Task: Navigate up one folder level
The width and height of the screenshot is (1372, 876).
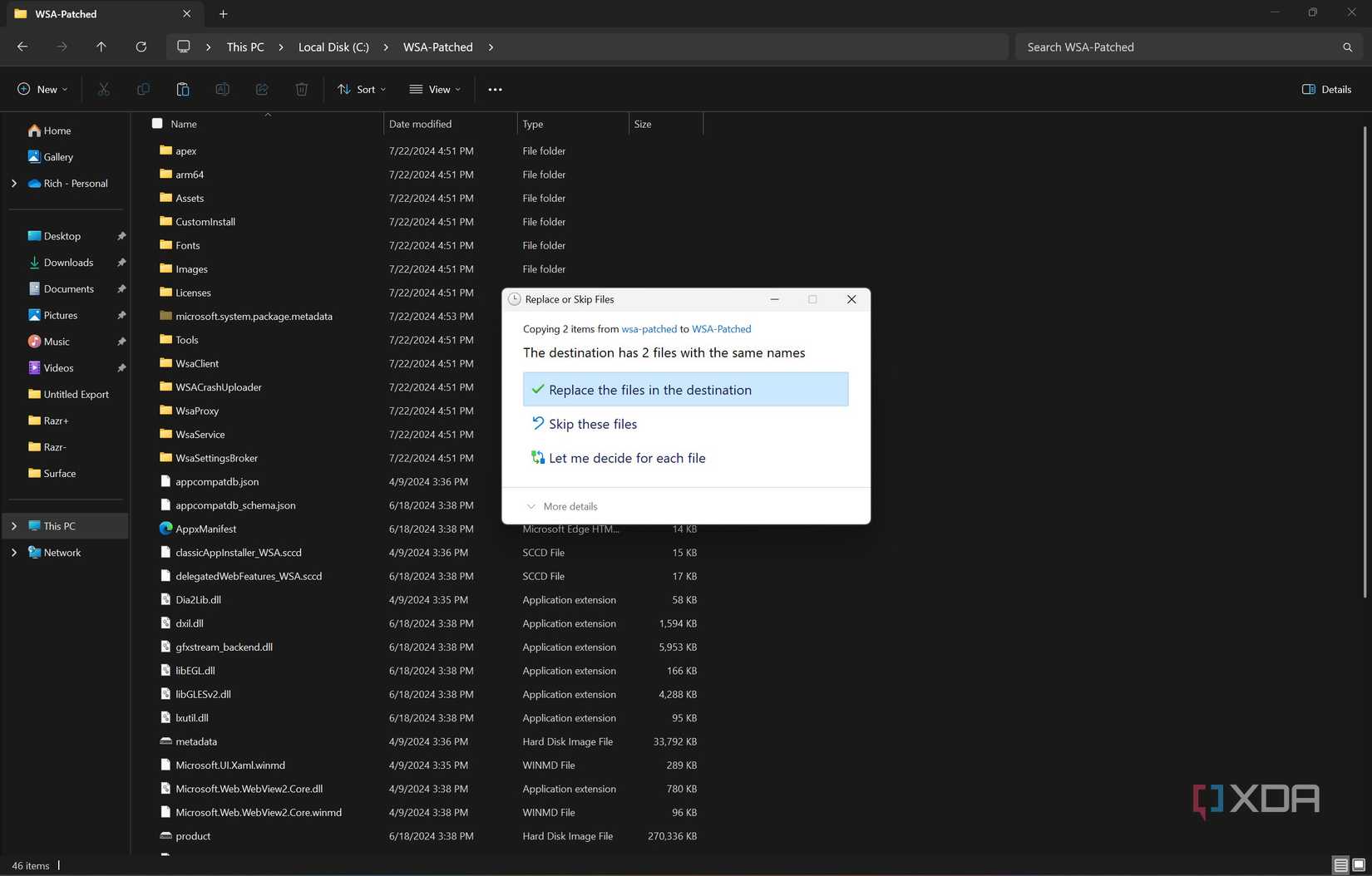Action: (x=101, y=47)
